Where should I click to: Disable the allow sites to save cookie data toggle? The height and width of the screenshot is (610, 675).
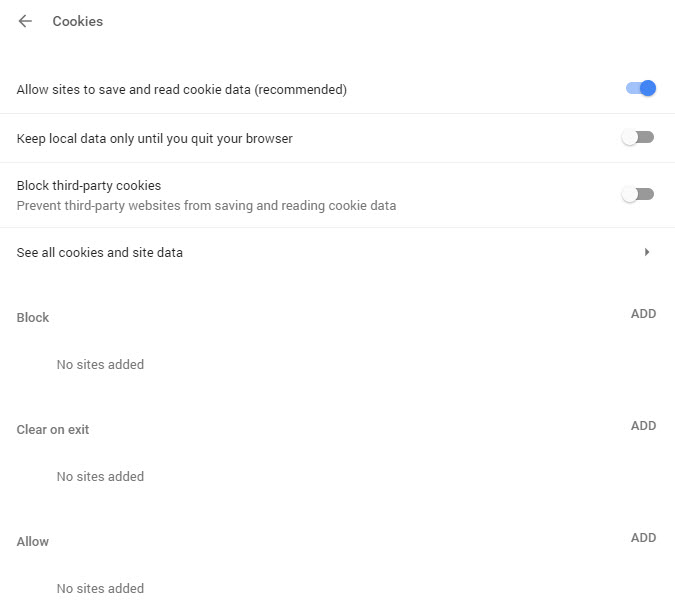coord(640,88)
